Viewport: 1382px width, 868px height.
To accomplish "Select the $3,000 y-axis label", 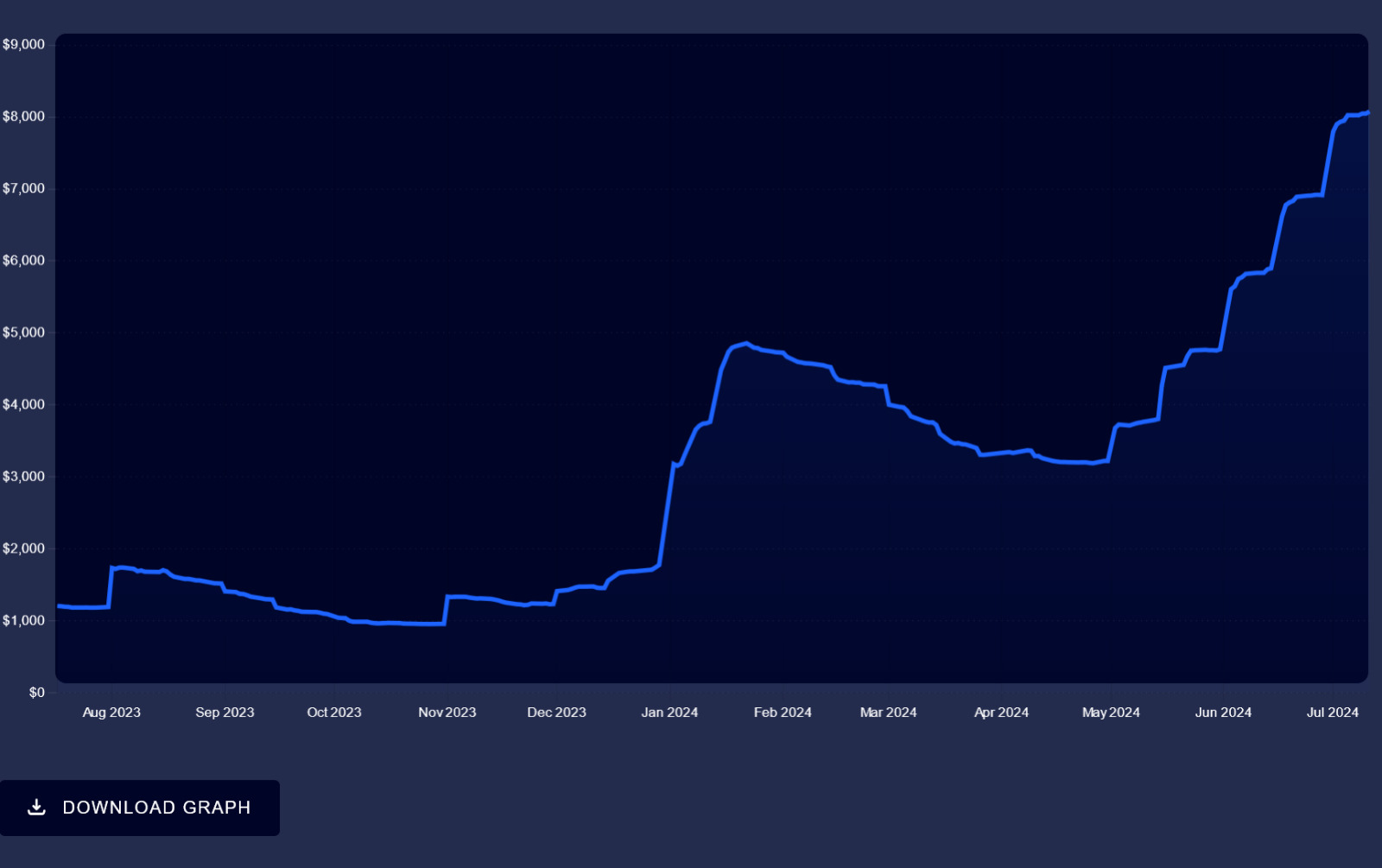I will click(x=23, y=477).
